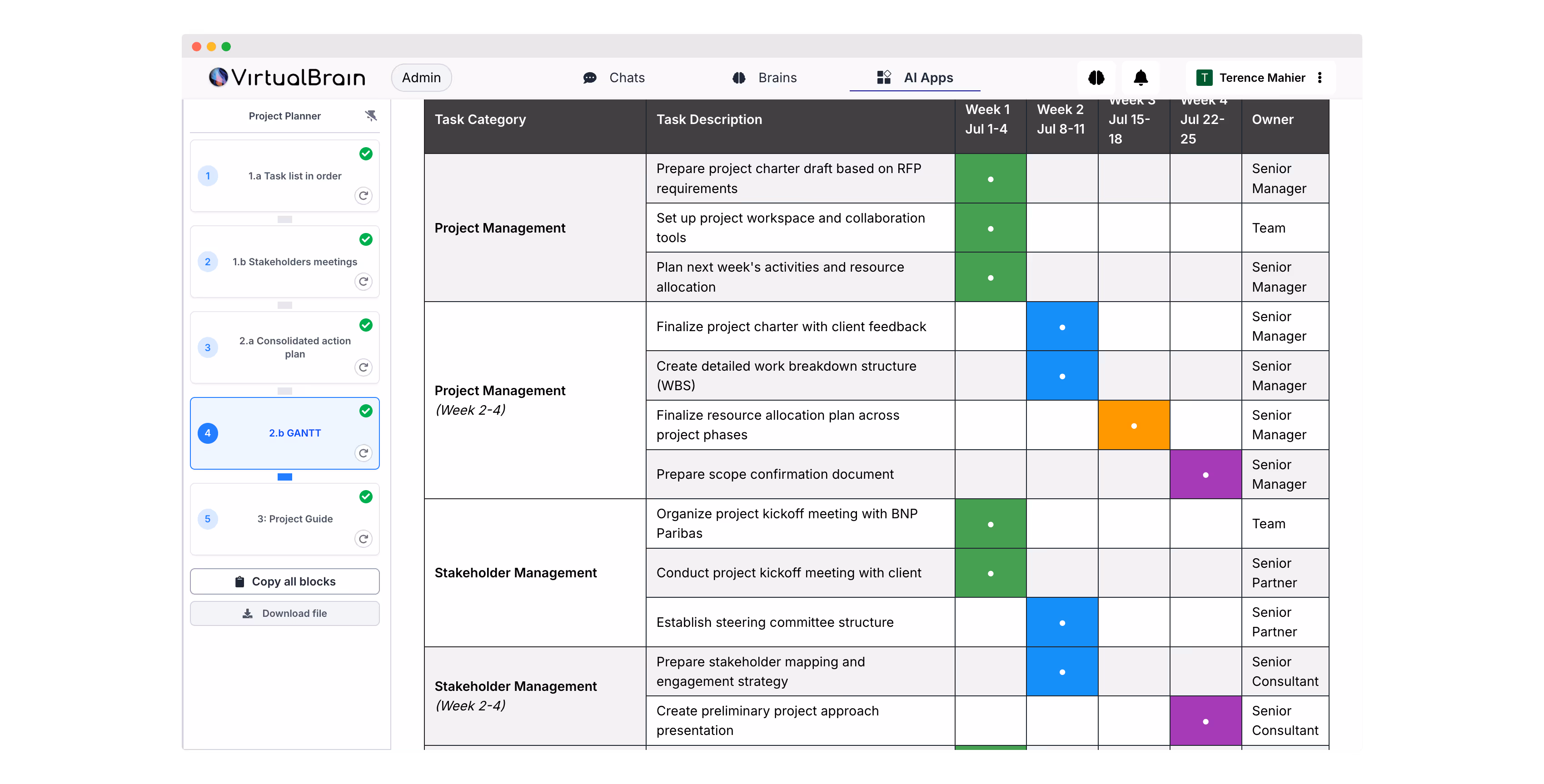Regenerate the 1.a Task list block
Image resolution: width=1544 pixels, height=784 pixels.
[x=363, y=195]
